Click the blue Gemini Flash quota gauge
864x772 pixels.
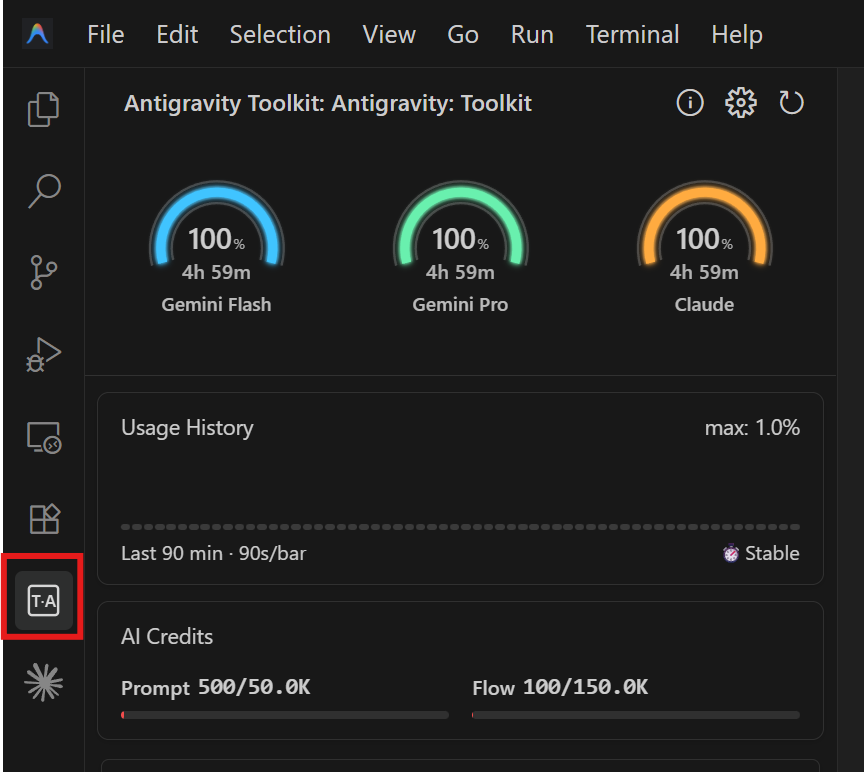click(217, 225)
